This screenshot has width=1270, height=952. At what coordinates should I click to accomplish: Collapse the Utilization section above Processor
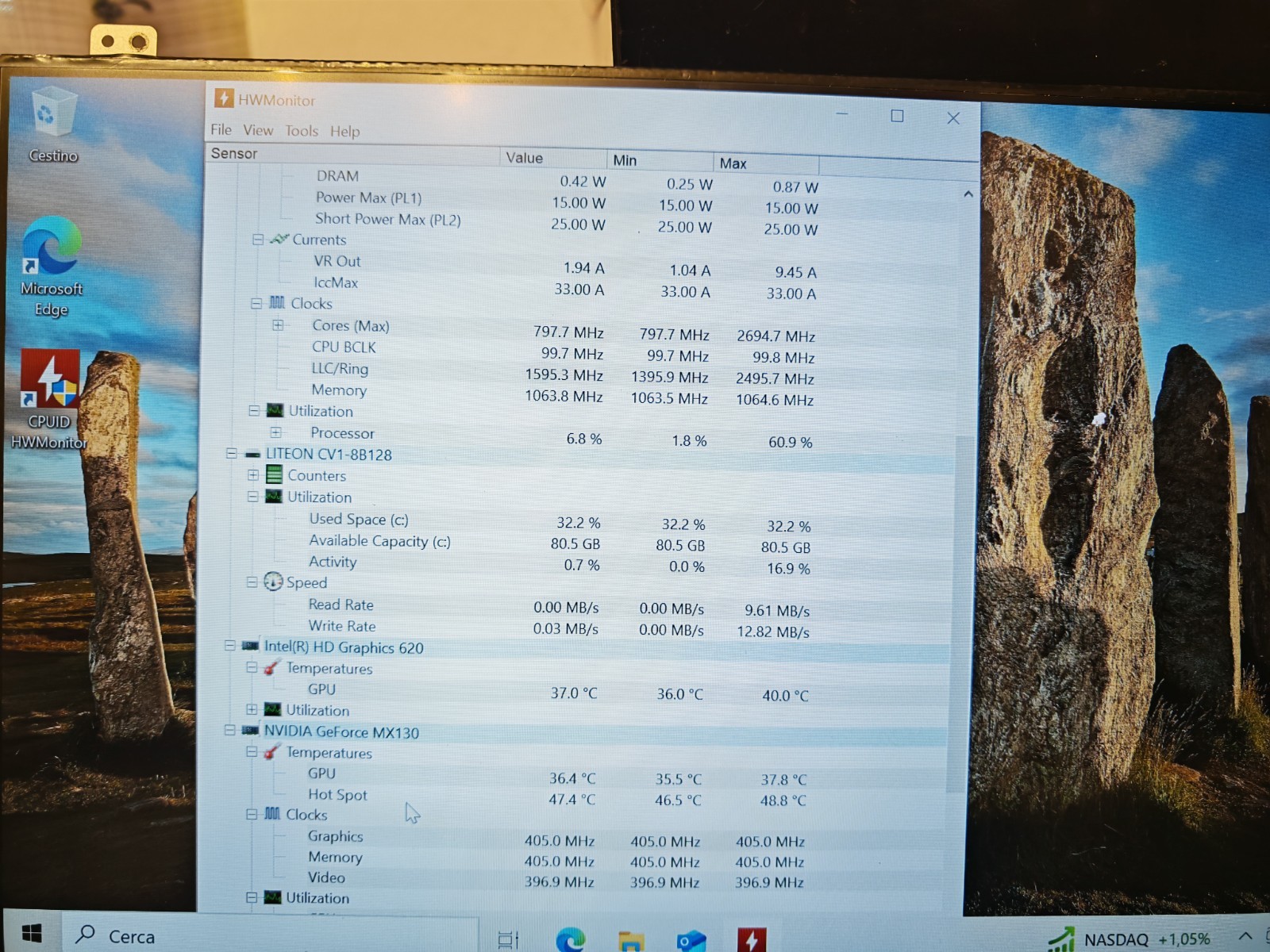[254, 411]
